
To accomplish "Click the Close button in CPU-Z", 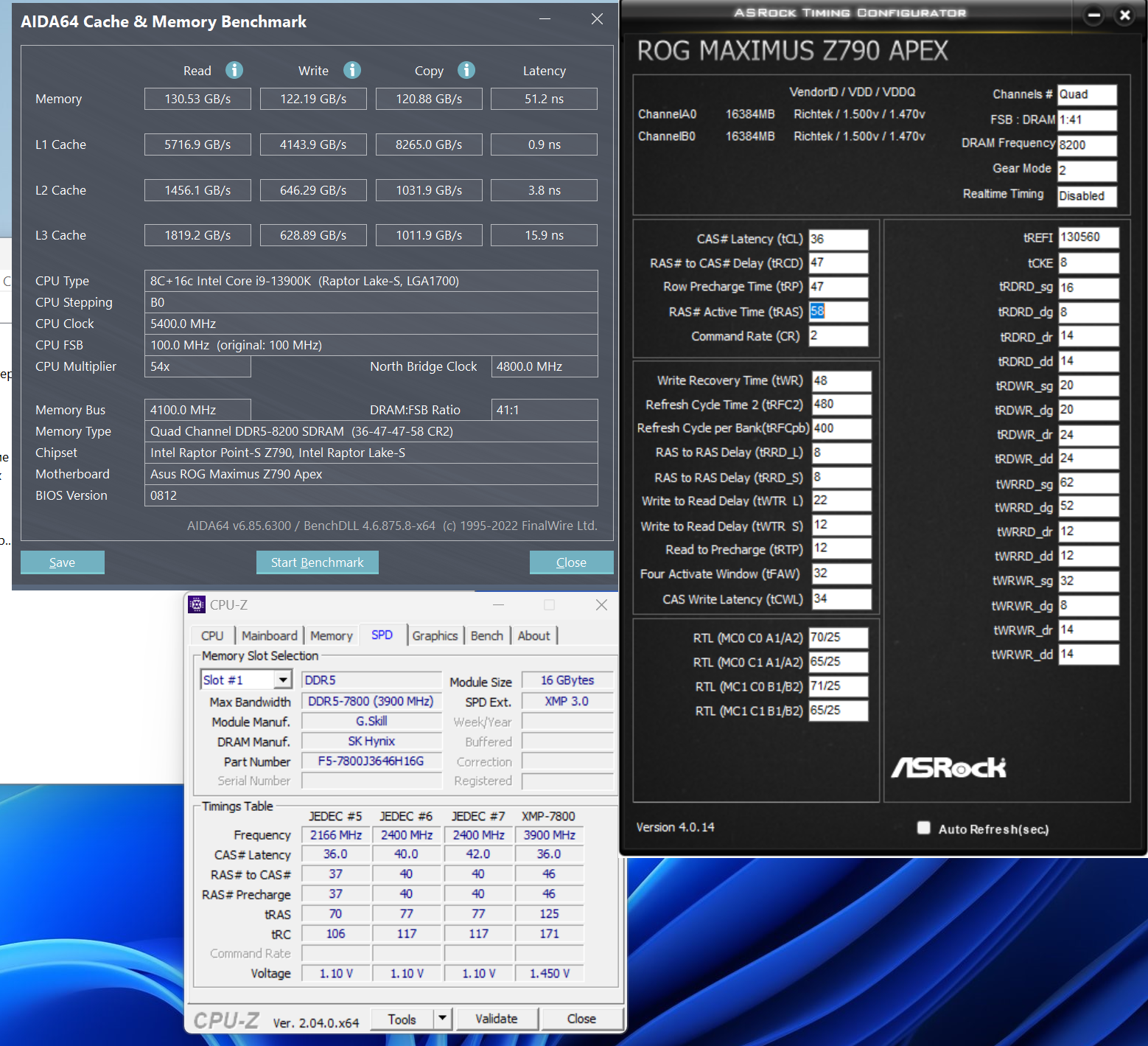I will tap(582, 1019).
